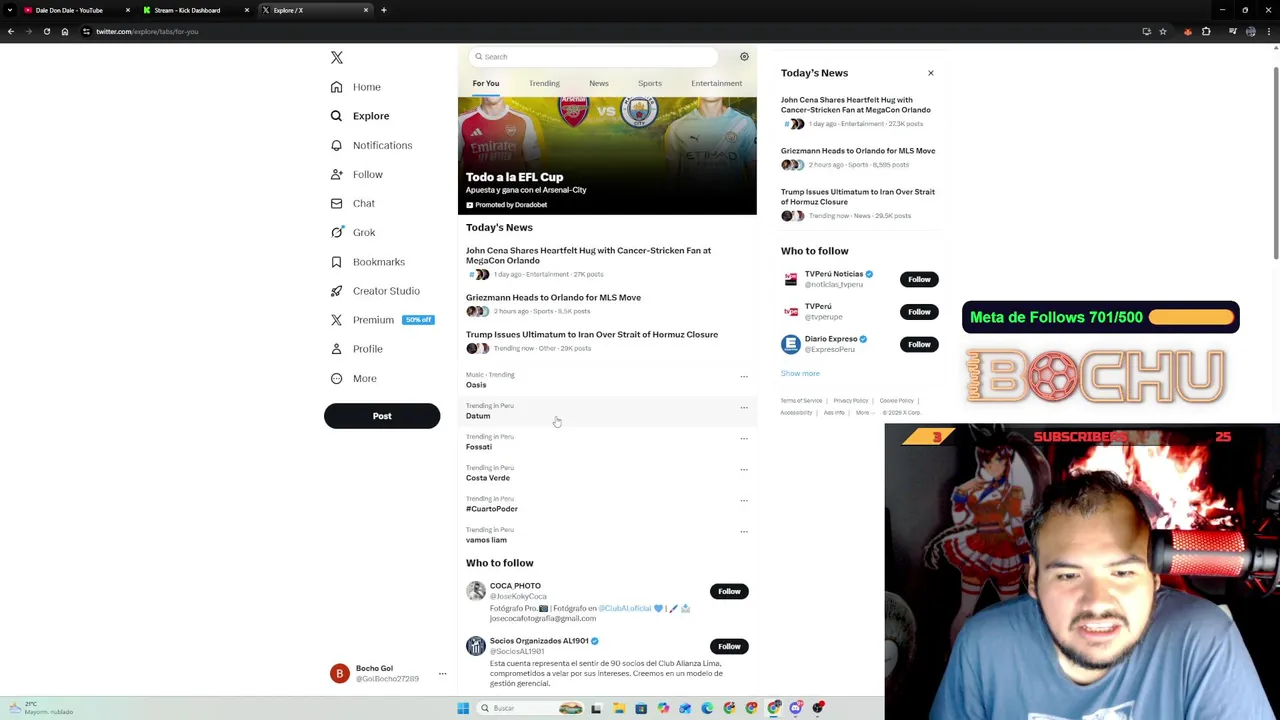Image resolution: width=1280 pixels, height=720 pixels.
Task: Open the Windows Start button
Action: coord(463,708)
